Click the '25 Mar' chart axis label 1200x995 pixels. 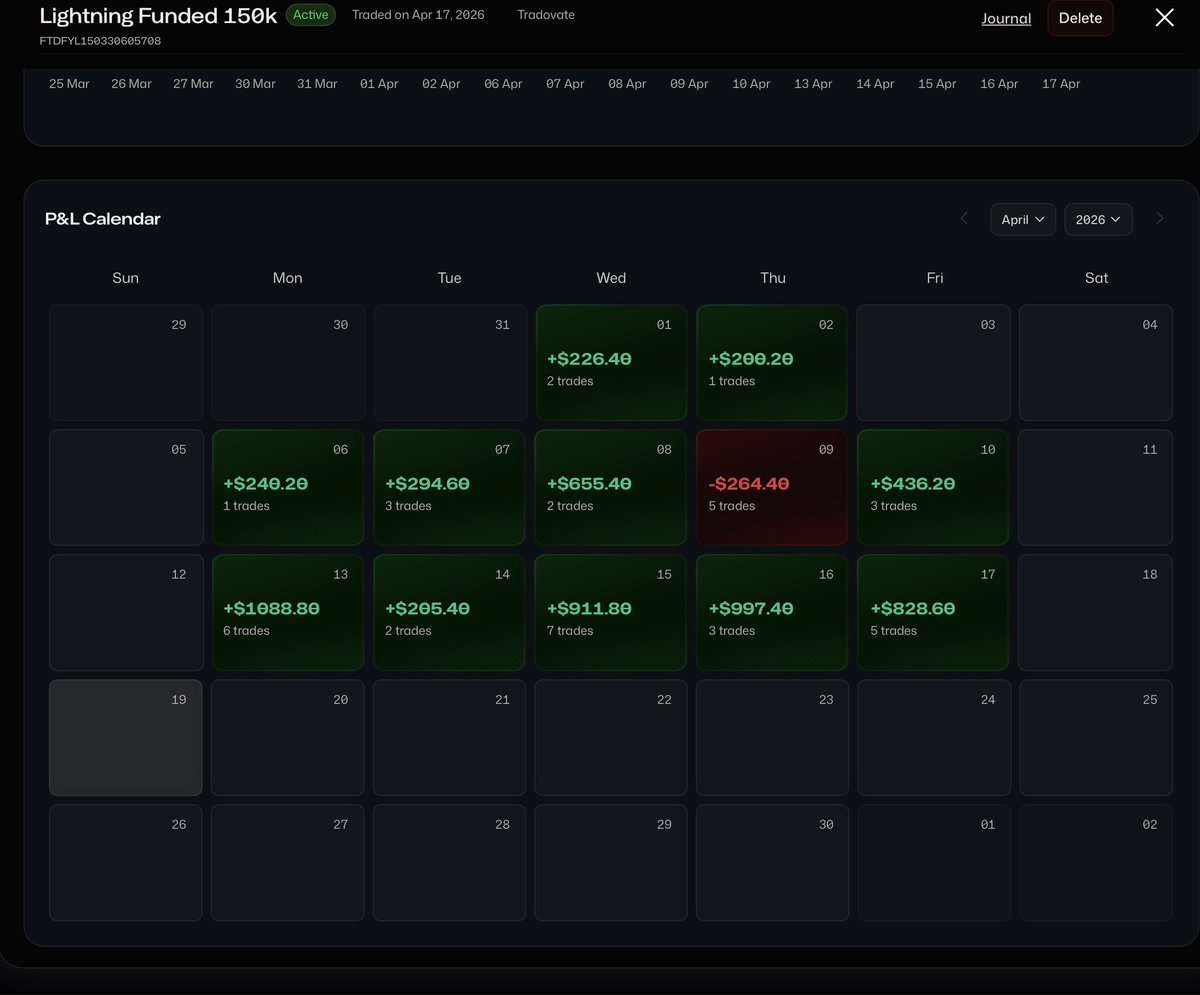[x=69, y=84]
